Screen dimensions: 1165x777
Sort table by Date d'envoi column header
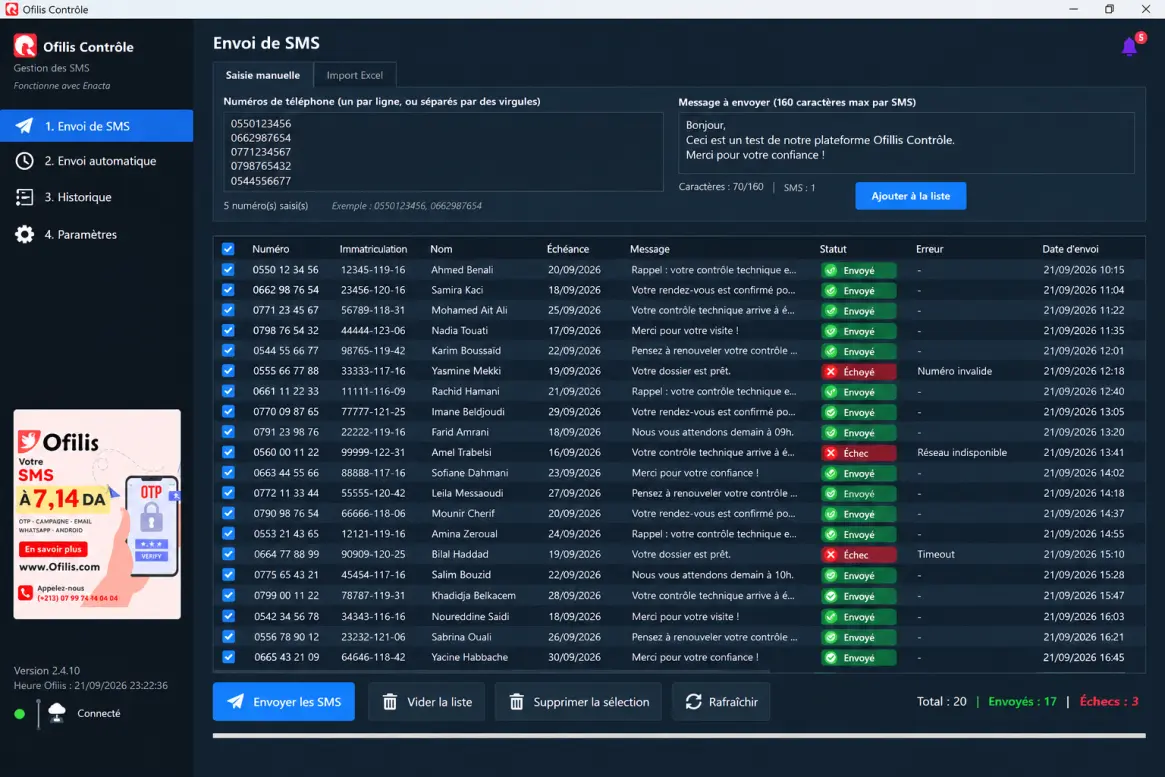(1070, 249)
